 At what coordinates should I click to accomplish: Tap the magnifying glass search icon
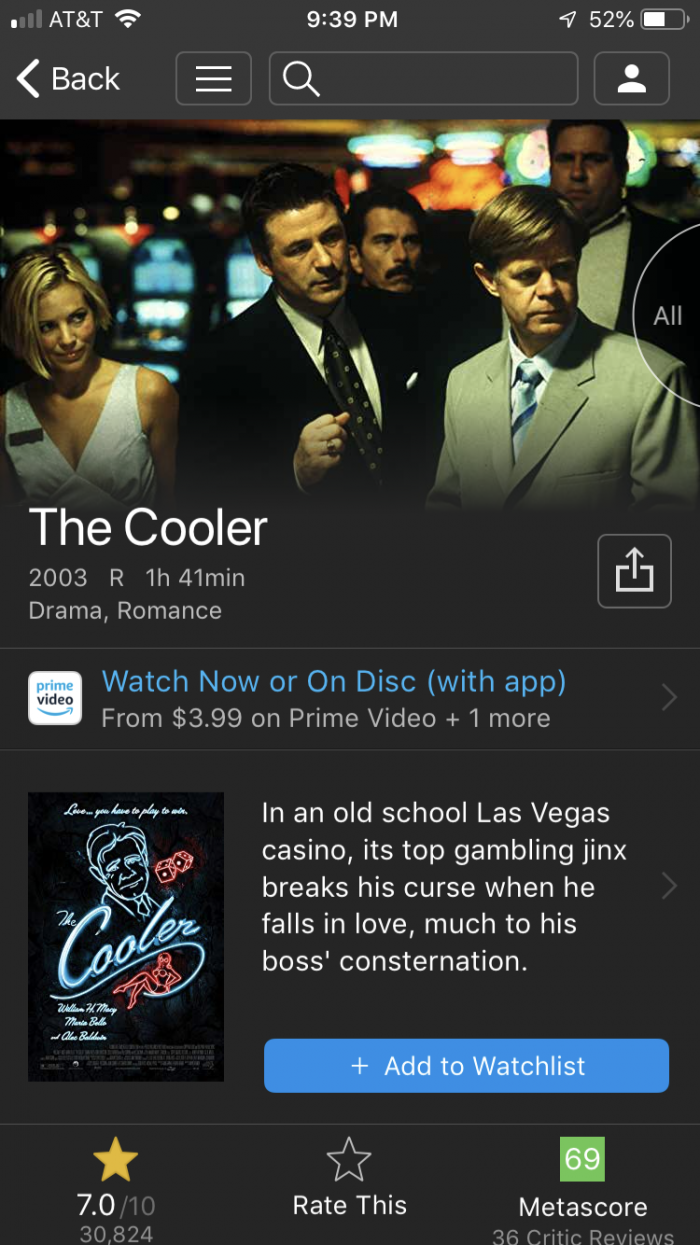(300, 78)
